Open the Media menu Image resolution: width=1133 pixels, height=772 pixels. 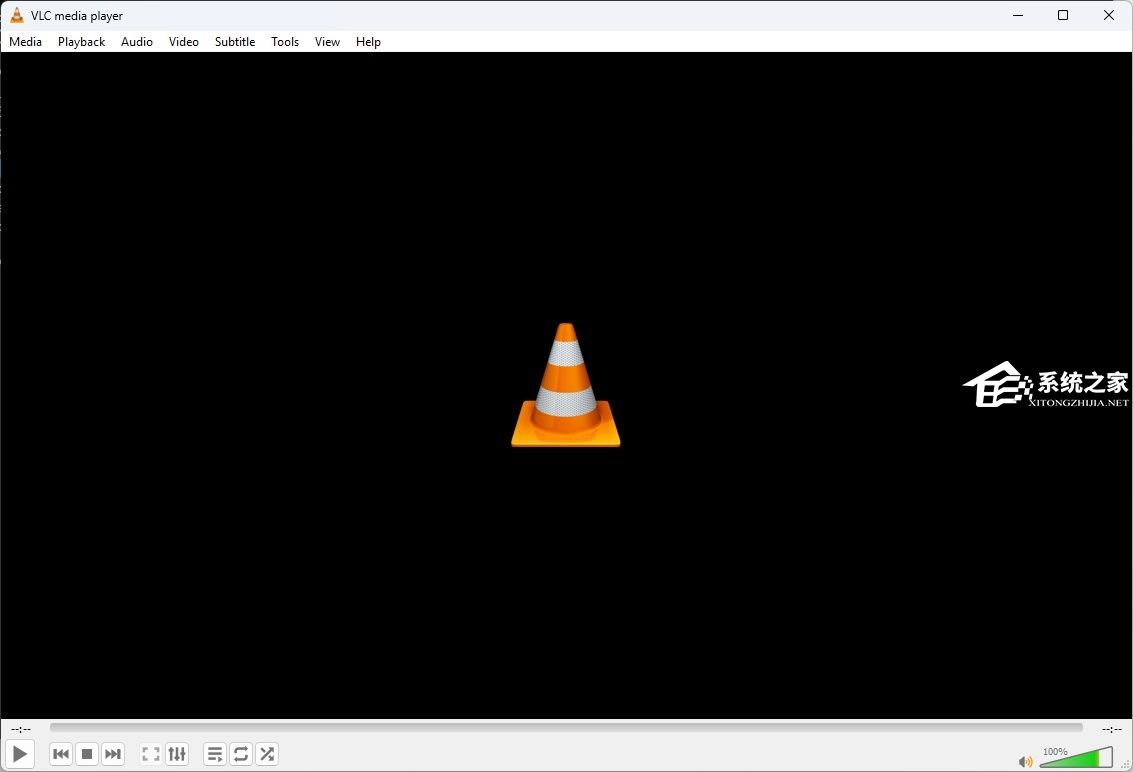click(x=25, y=41)
